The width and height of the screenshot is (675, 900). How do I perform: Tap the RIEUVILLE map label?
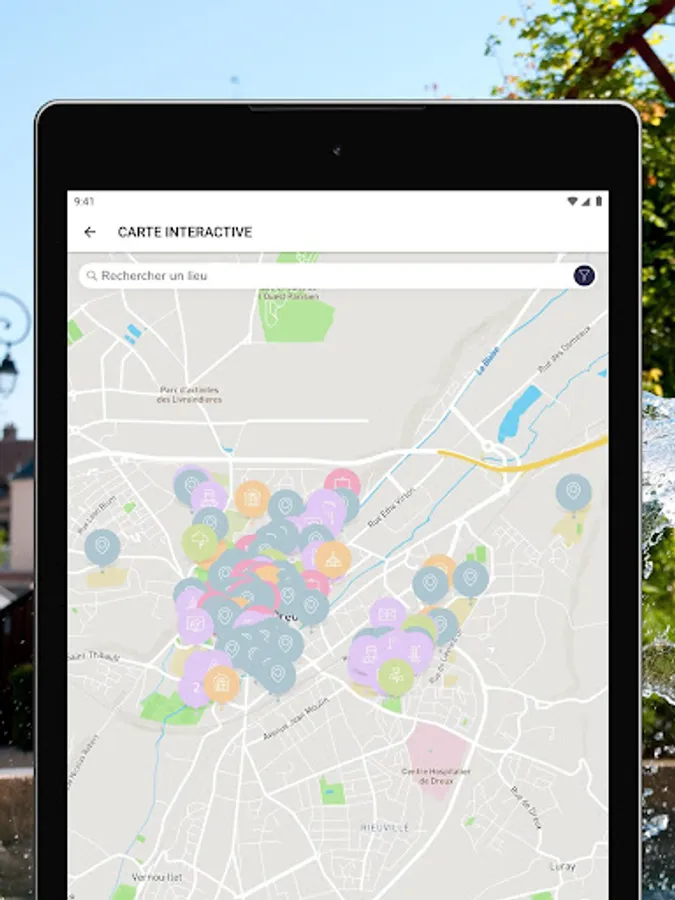(385, 828)
